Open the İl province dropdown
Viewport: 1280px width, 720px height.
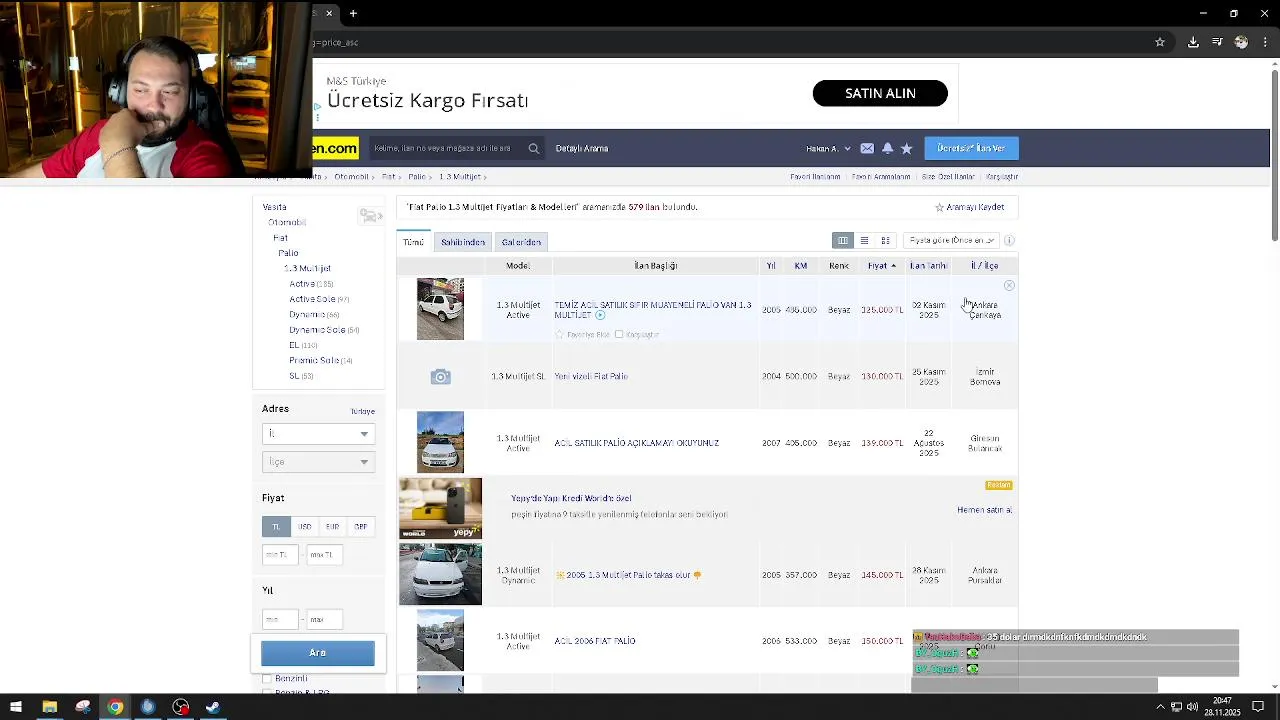[318, 433]
